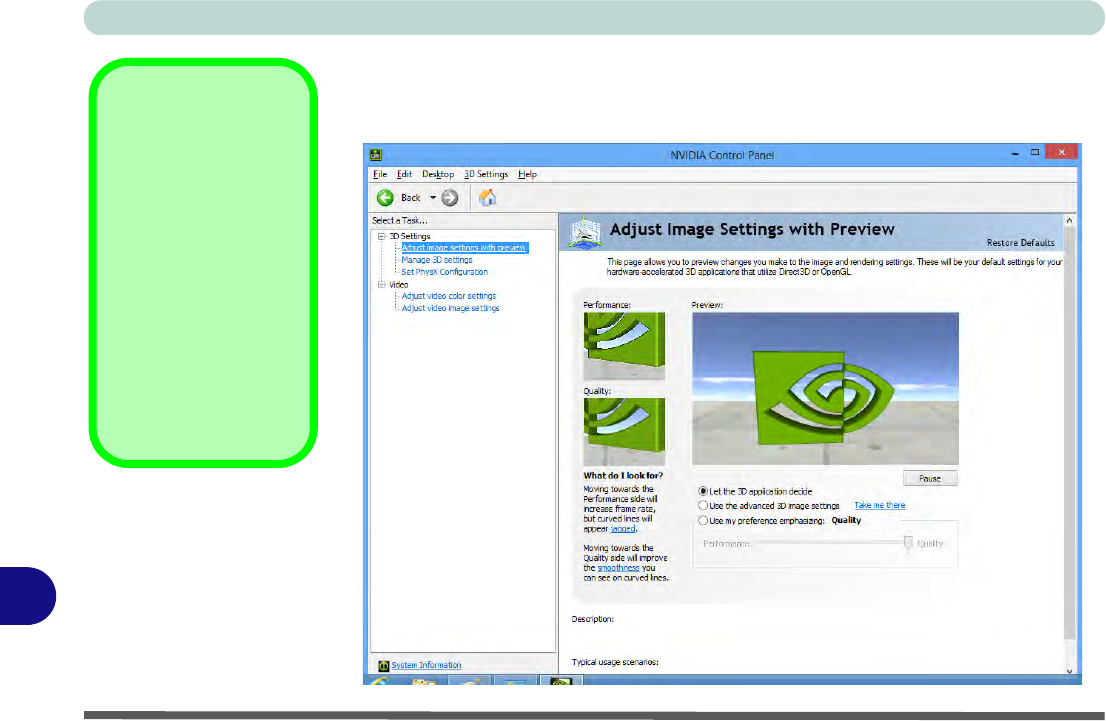
Task: Click the 'Typical usage scenarios:' label
Action: (x=615, y=662)
